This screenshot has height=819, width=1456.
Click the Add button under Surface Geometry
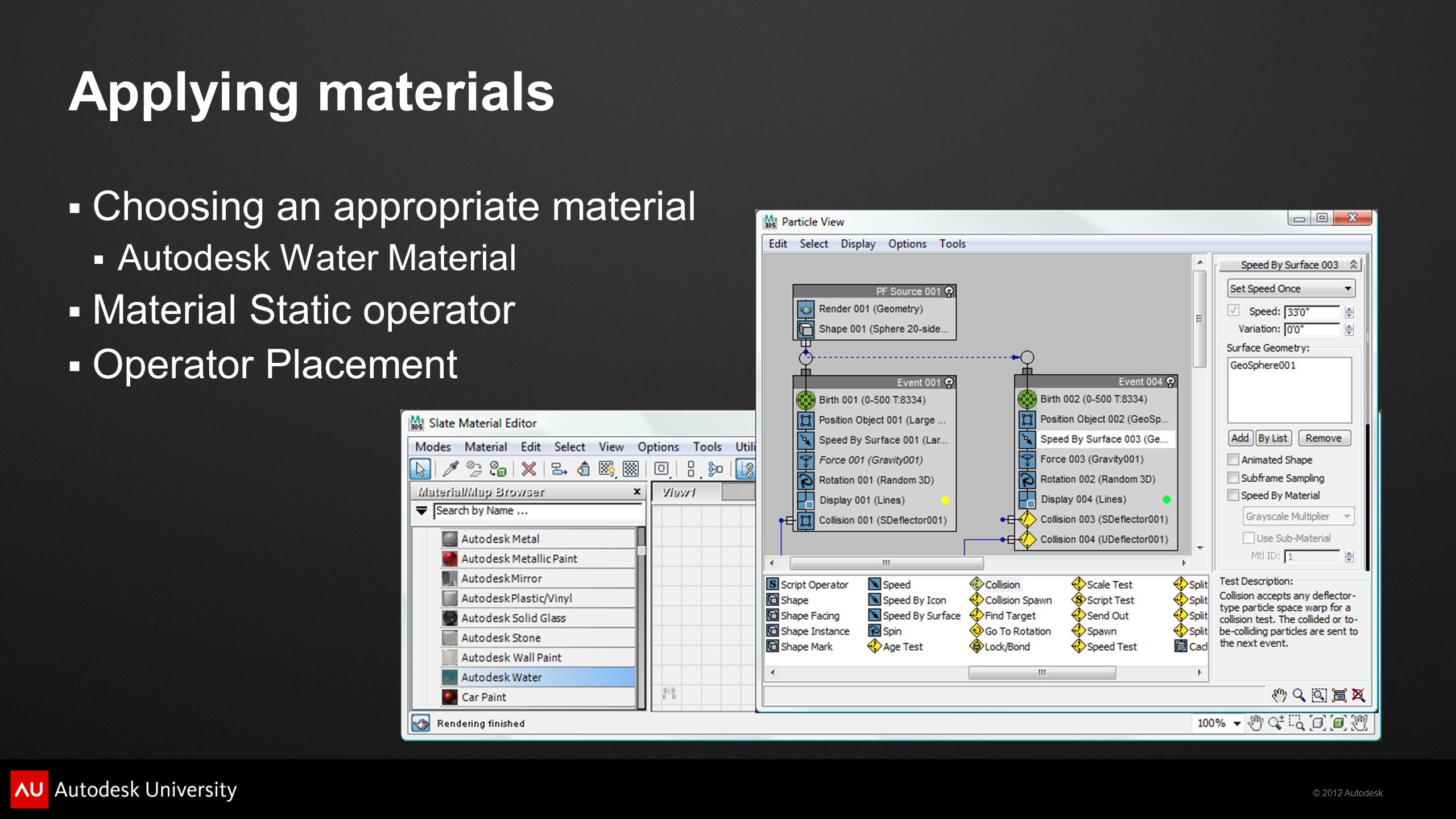(1240, 438)
